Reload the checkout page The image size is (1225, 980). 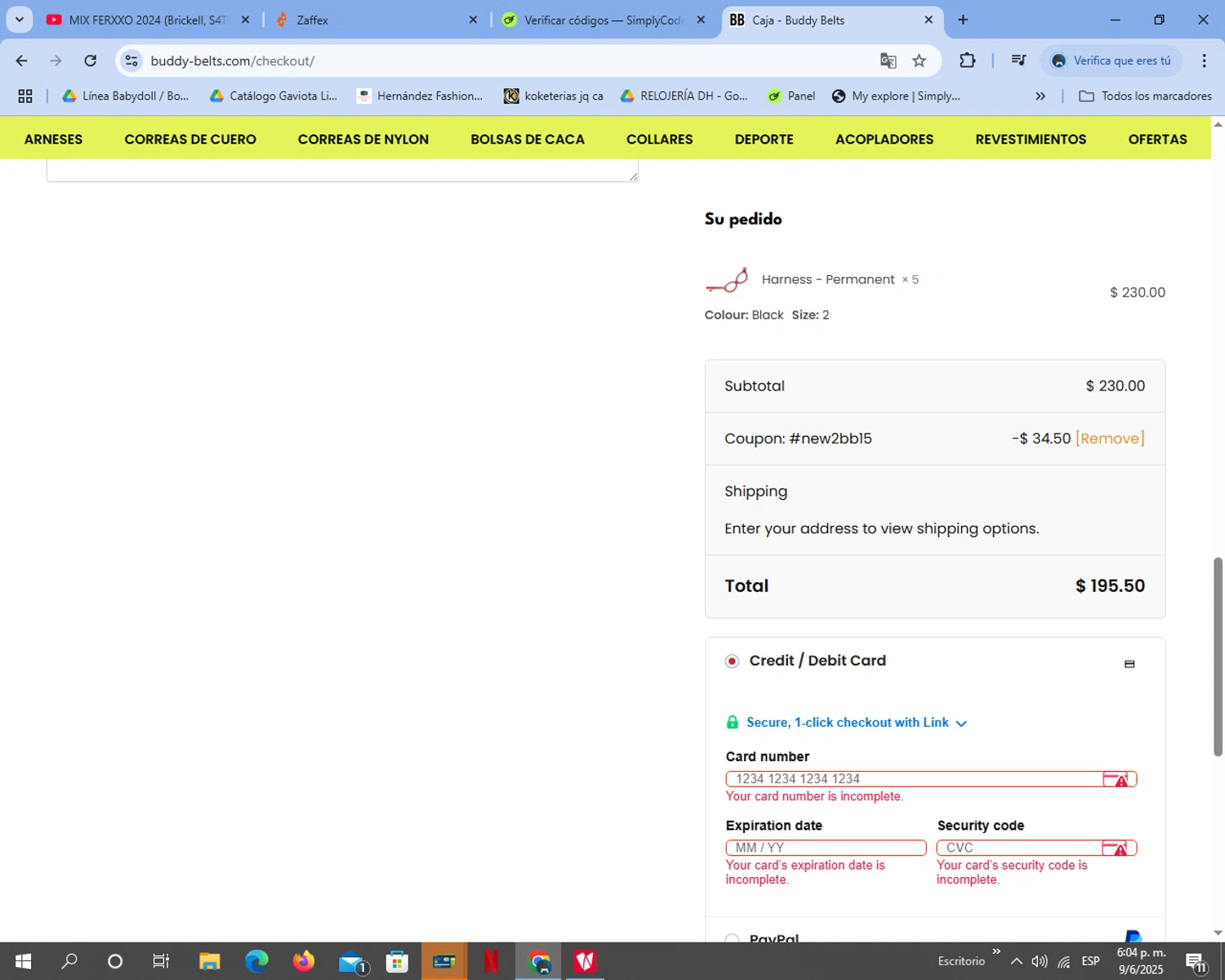(91, 60)
